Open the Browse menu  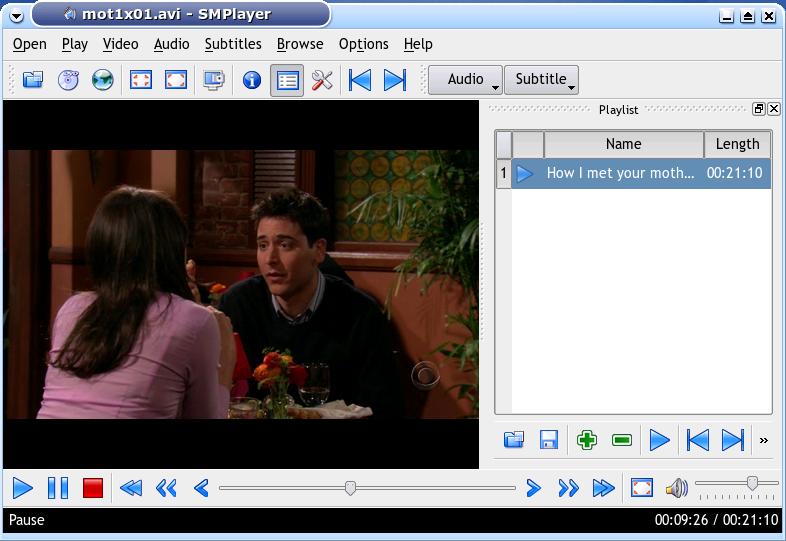[x=300, y=44]
